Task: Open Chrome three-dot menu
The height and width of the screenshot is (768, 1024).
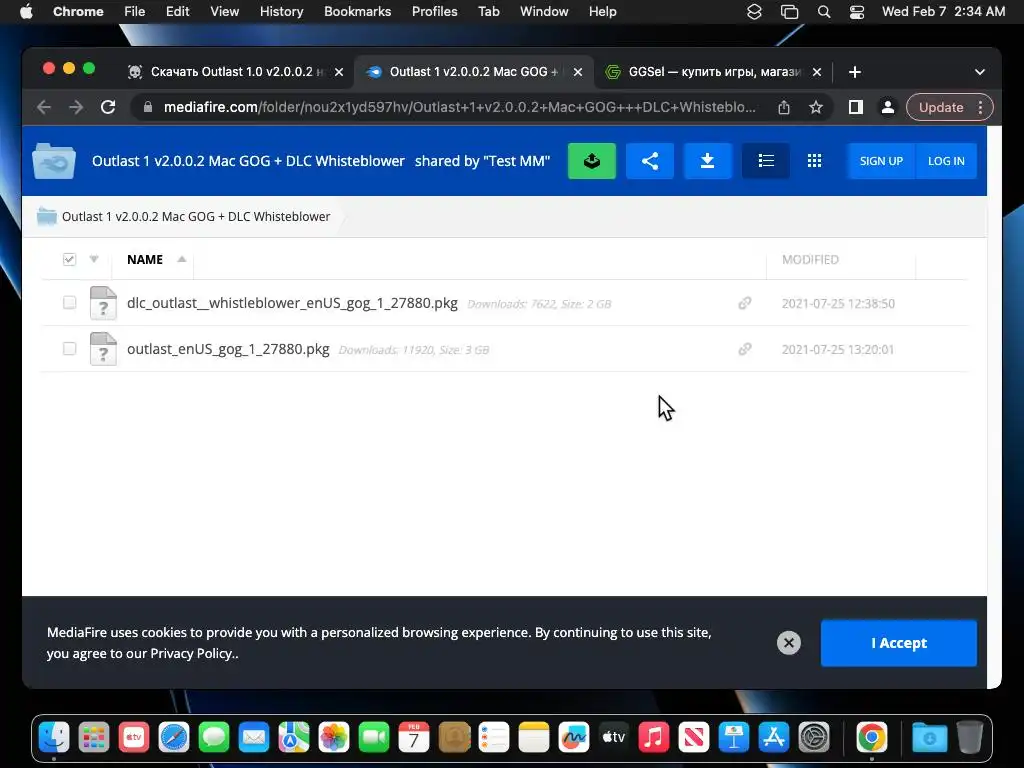Action: (980, 107)
